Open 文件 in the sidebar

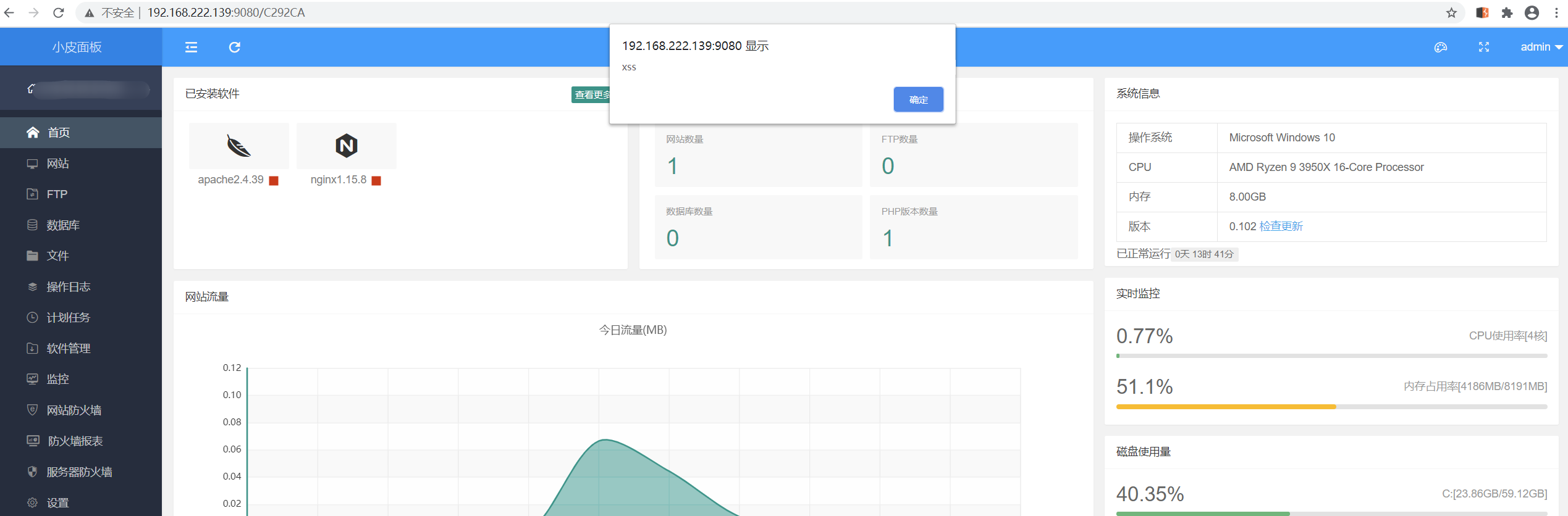click(x=81, y=256)
